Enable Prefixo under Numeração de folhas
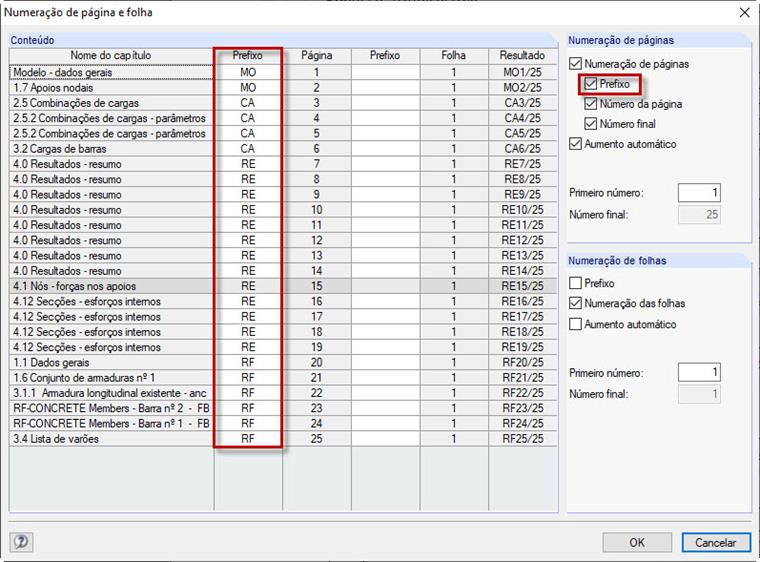This screenshot has height=562, width=760. [x=575, y=283]
